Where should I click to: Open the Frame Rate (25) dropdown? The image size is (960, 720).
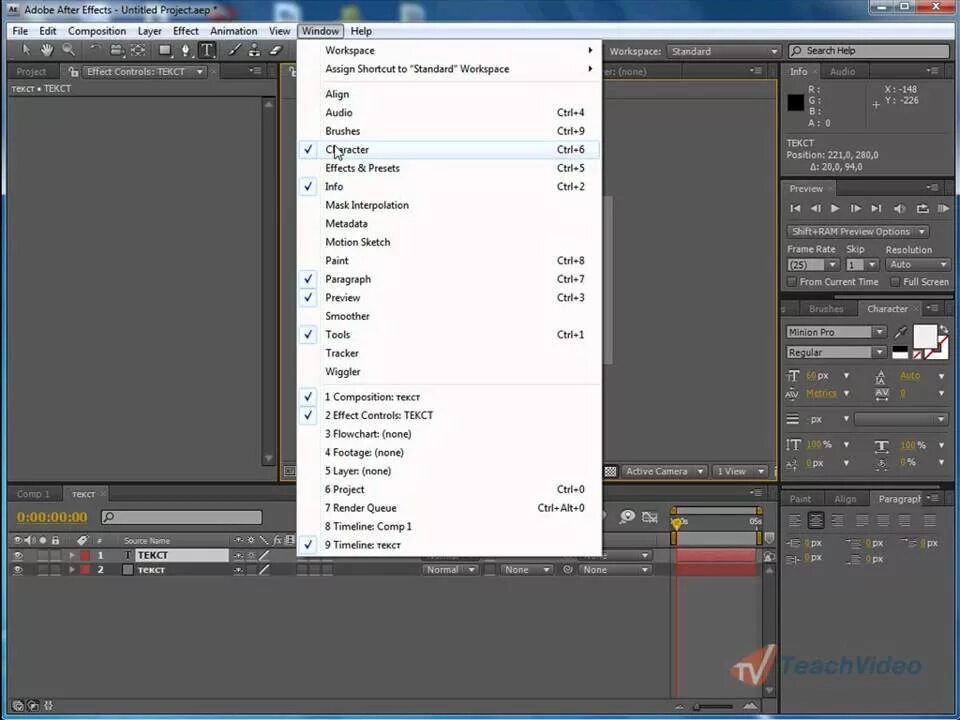click(x=812, y=264)
